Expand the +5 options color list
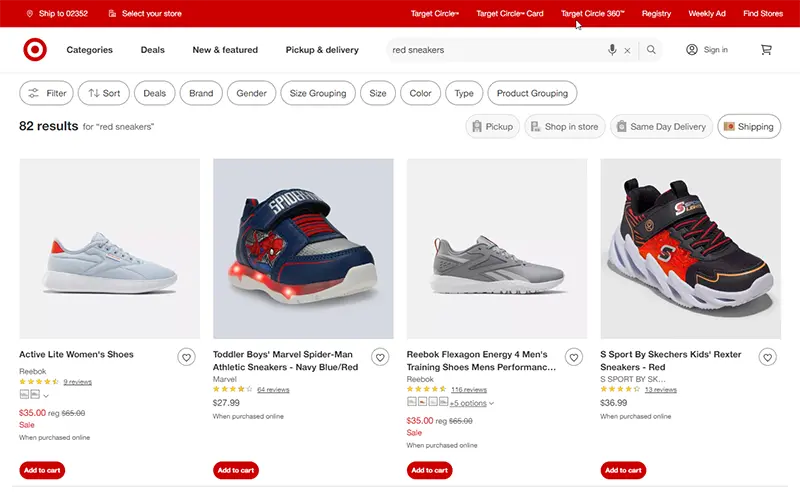This screenshot has width=800, height=500. (471, 403)
